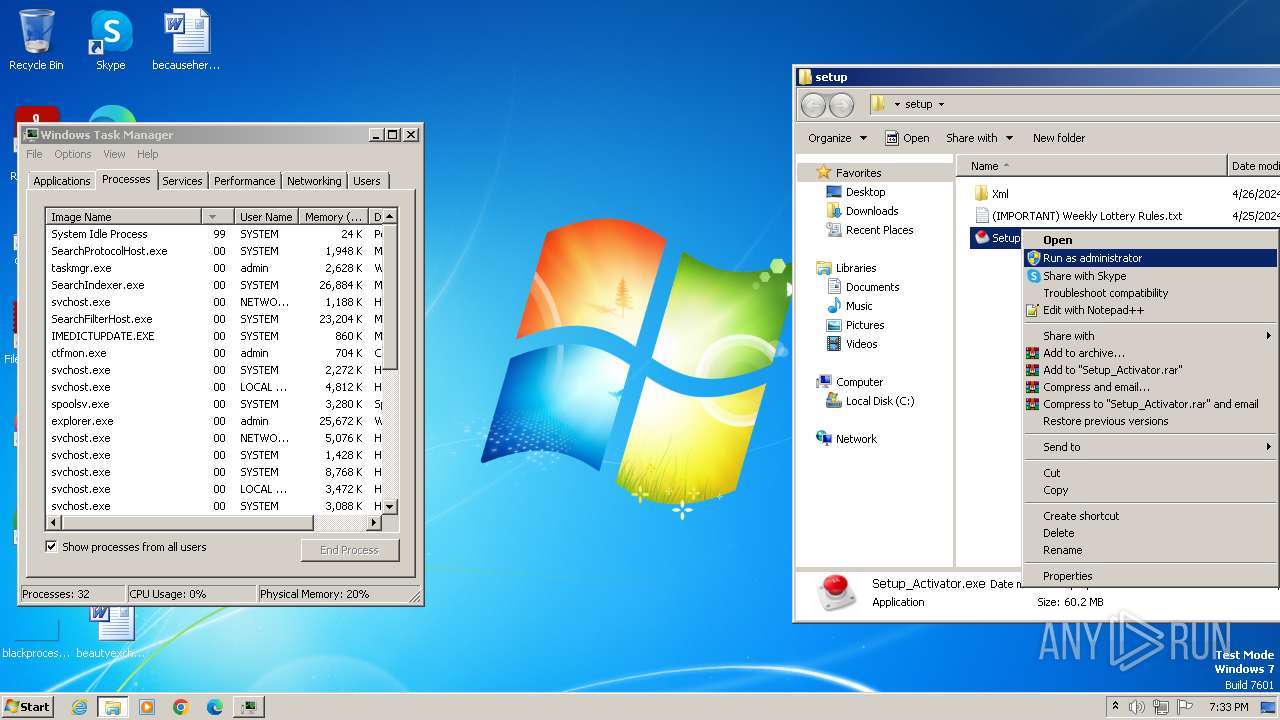Switch to Task Manager taskbar button
This screenshot has height=720, width=1280.
pos(249,707)
